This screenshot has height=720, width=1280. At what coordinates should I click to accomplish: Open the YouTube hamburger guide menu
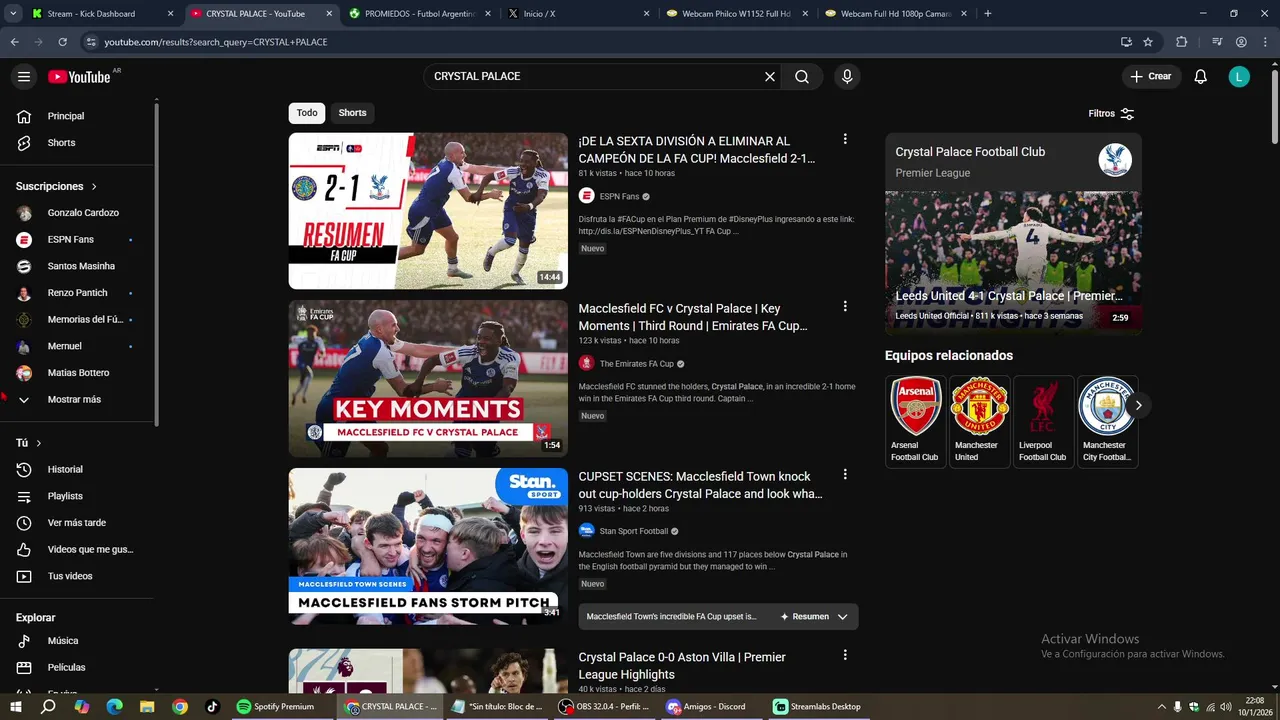pyautogui.click(x=24, y=77)
